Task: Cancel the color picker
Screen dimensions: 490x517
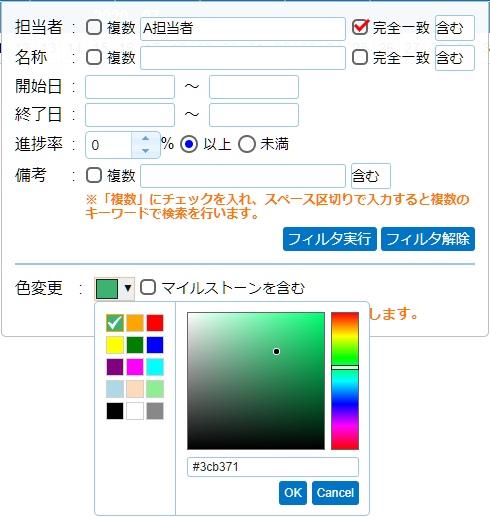Action: click(335, 493)
